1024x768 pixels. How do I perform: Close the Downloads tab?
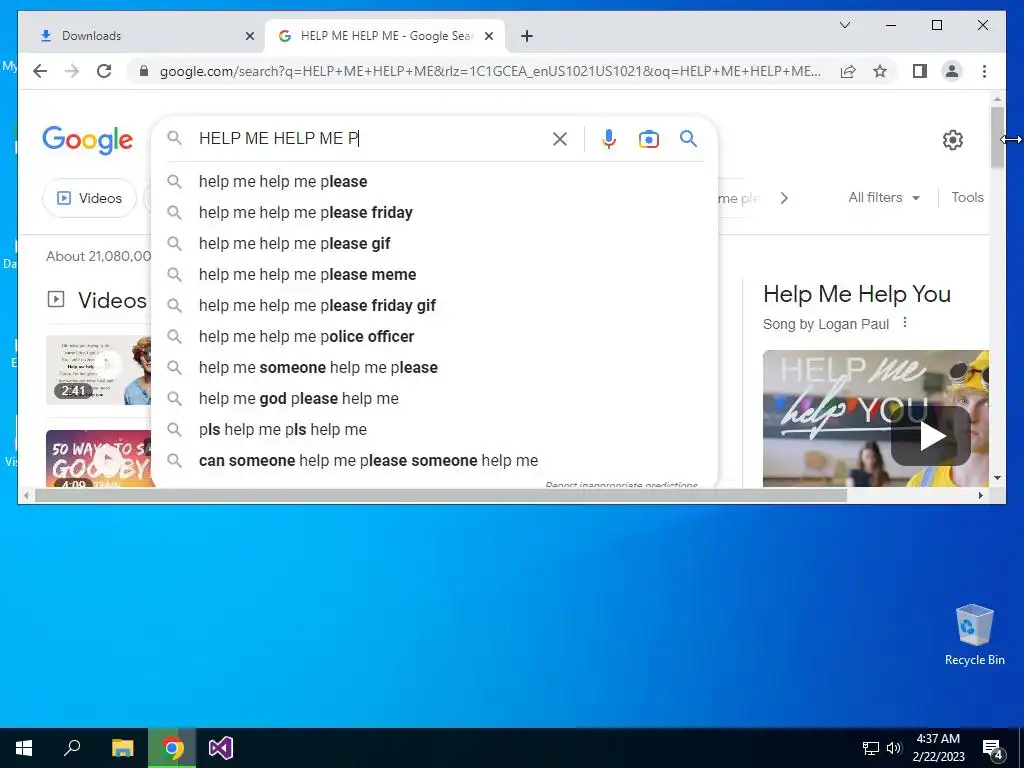(x=249, y=36)
